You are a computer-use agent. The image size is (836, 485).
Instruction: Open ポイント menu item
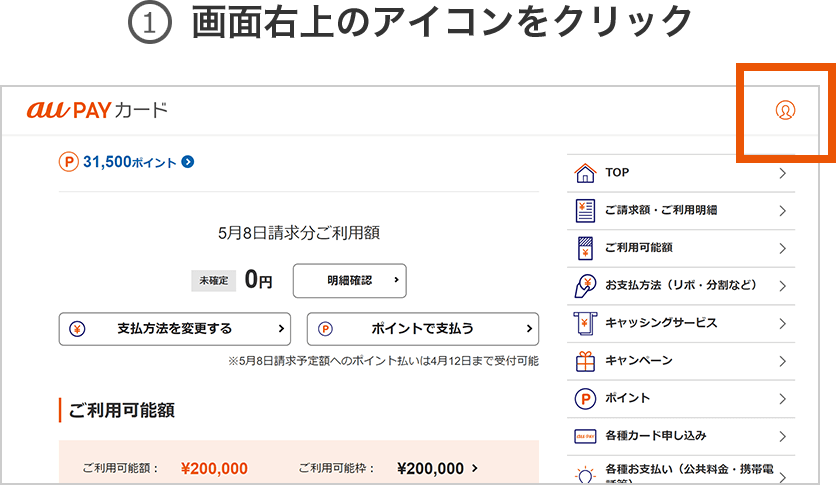point(681,399)
